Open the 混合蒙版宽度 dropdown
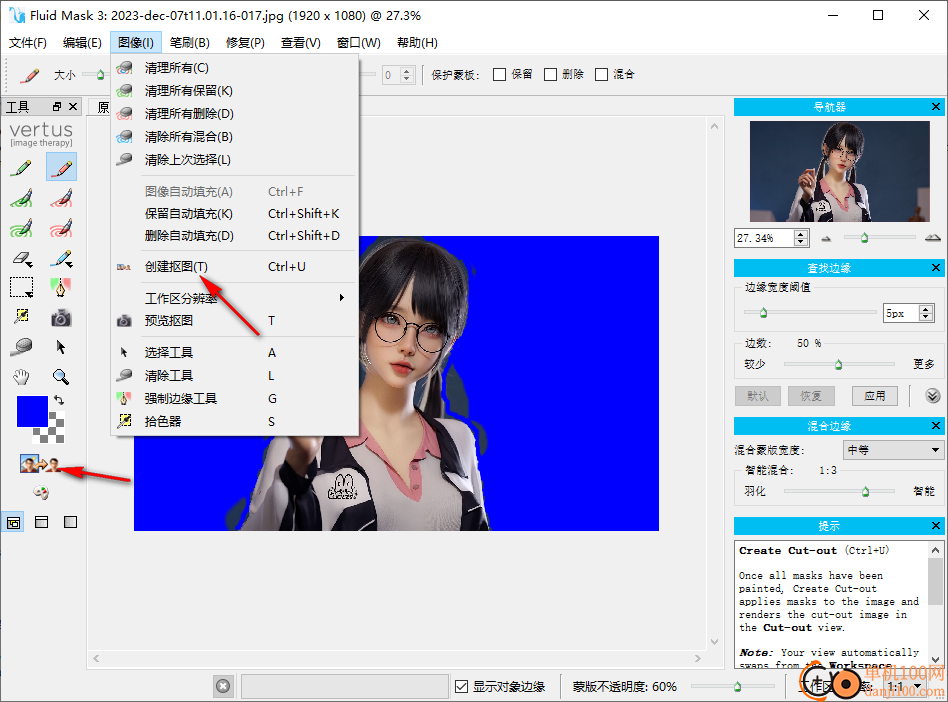The height and width of the screenshot is (702, 948). click(x=892, y=450)
